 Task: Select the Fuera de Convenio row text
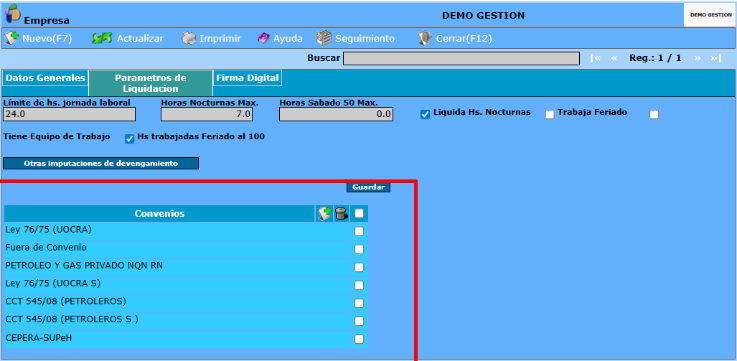pyautogui.click(x=46, y=247)
